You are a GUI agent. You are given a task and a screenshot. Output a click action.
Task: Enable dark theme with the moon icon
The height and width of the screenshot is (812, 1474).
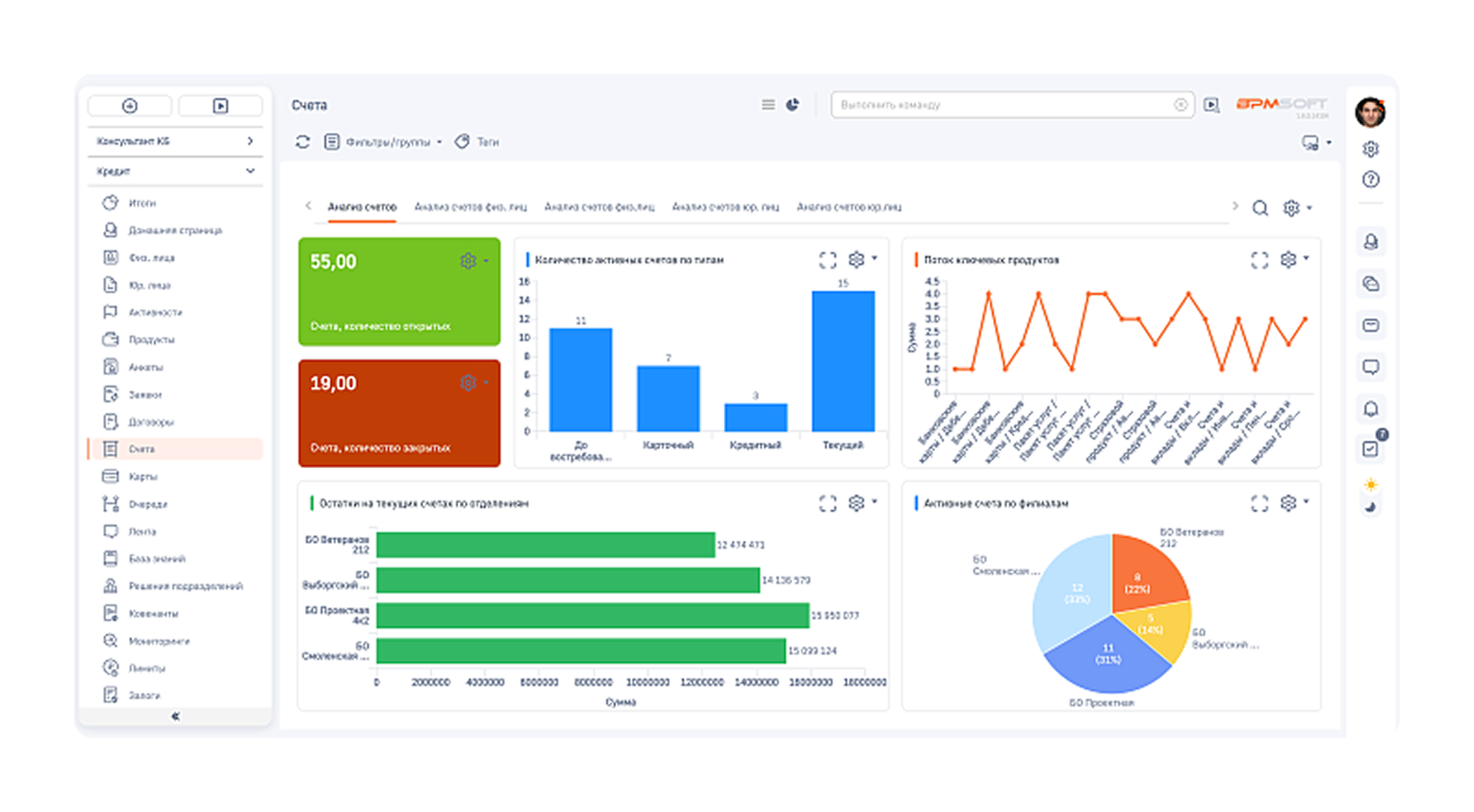coord(1371,506)
